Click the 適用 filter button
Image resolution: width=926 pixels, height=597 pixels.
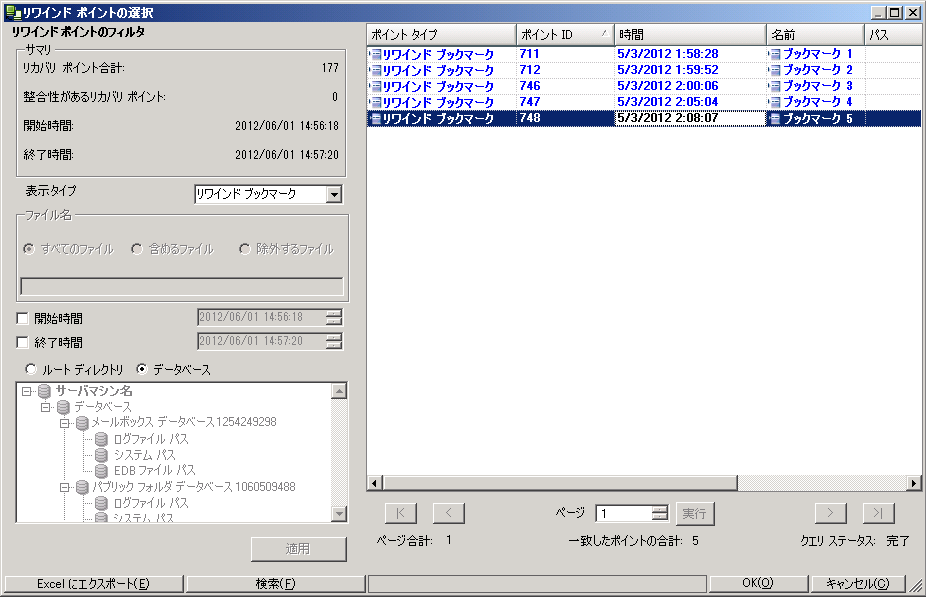pos(298,549)
